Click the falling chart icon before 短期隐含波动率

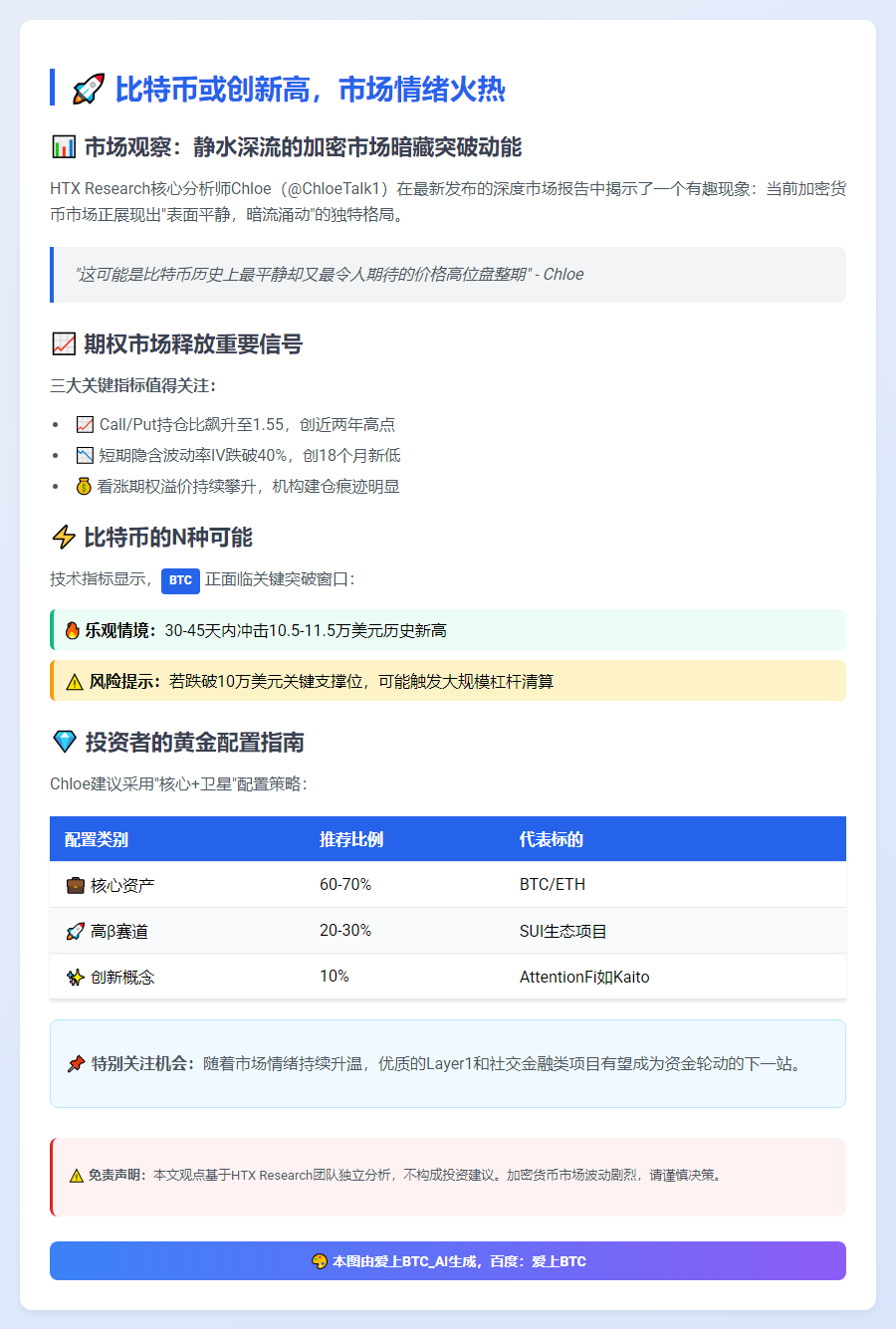pyautogui.click(x=85, y=456)
